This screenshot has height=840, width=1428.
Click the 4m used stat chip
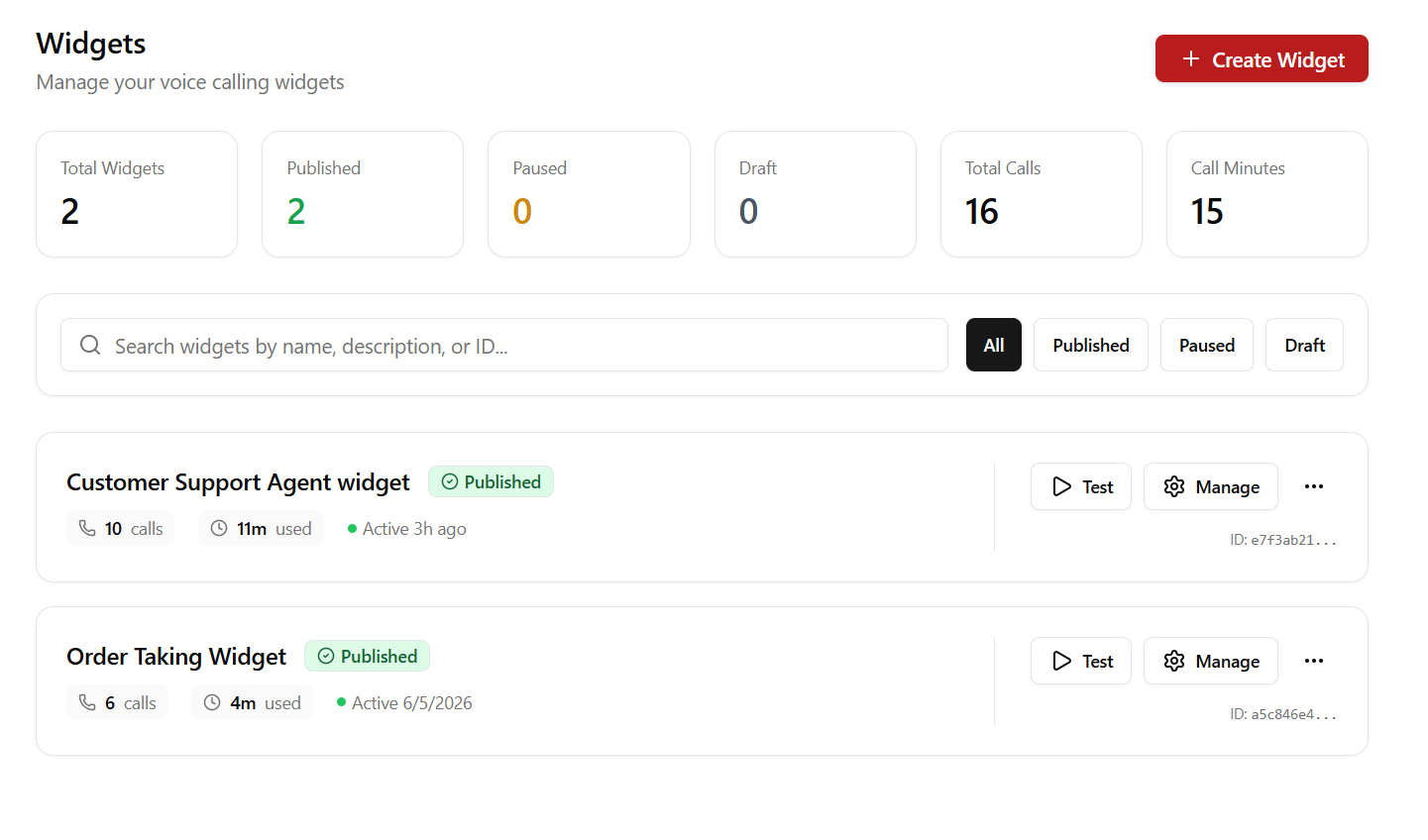pos(252,702)
